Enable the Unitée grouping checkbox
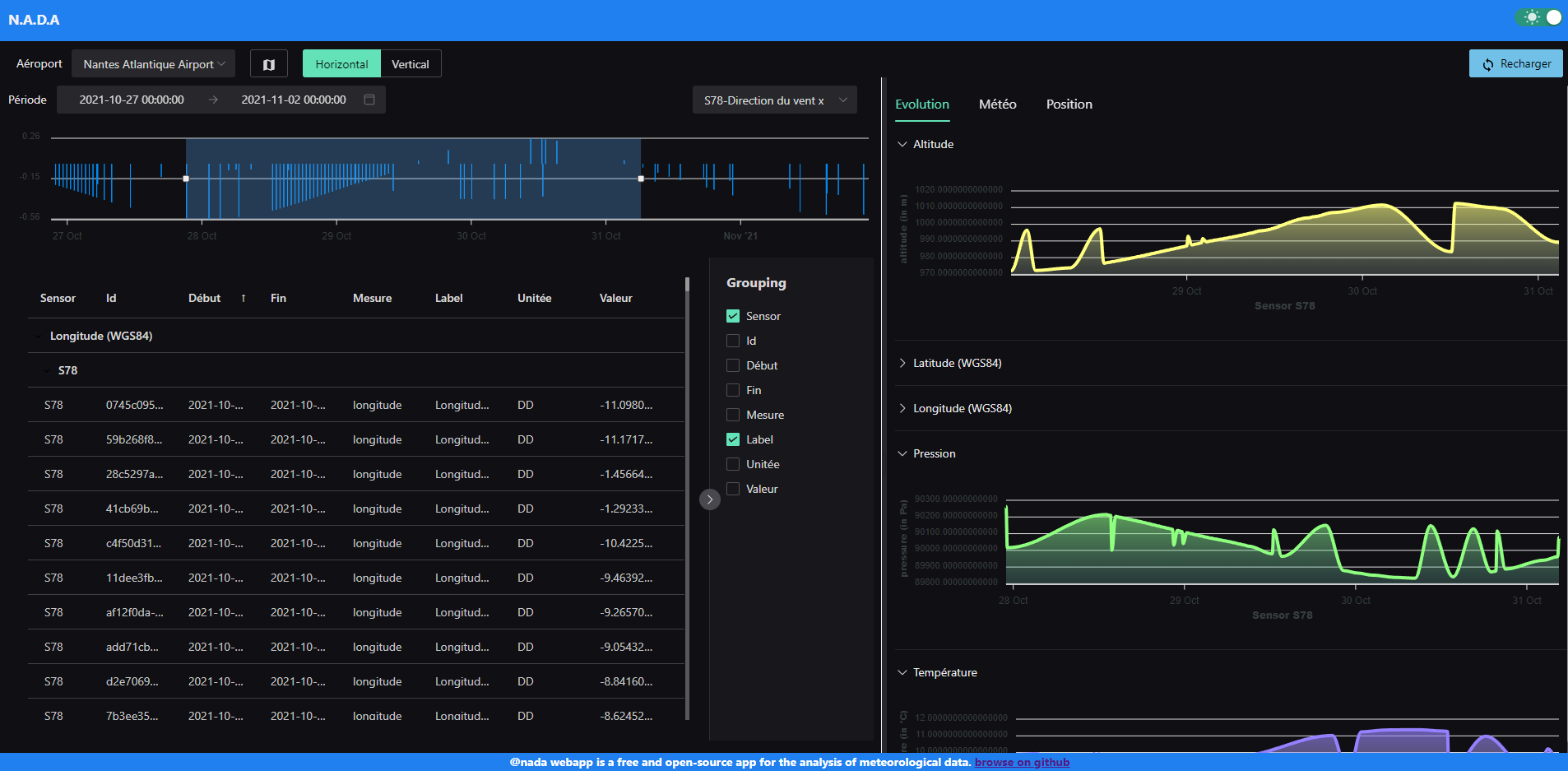Viewport: 1568px width, 771px height. pos(733,464)
